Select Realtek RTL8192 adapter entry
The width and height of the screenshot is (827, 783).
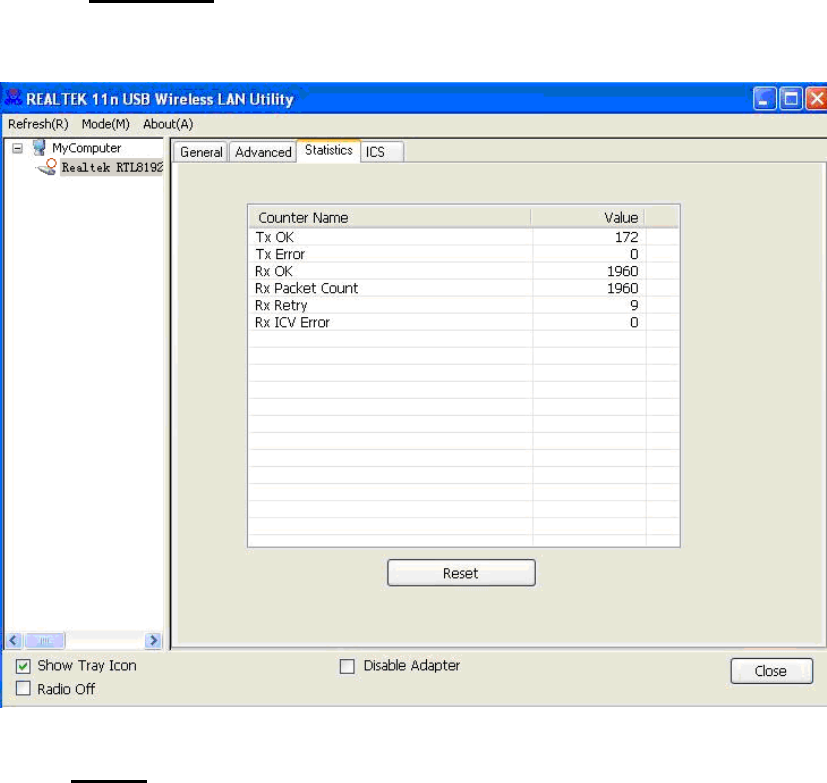click(x=111, y=168)
